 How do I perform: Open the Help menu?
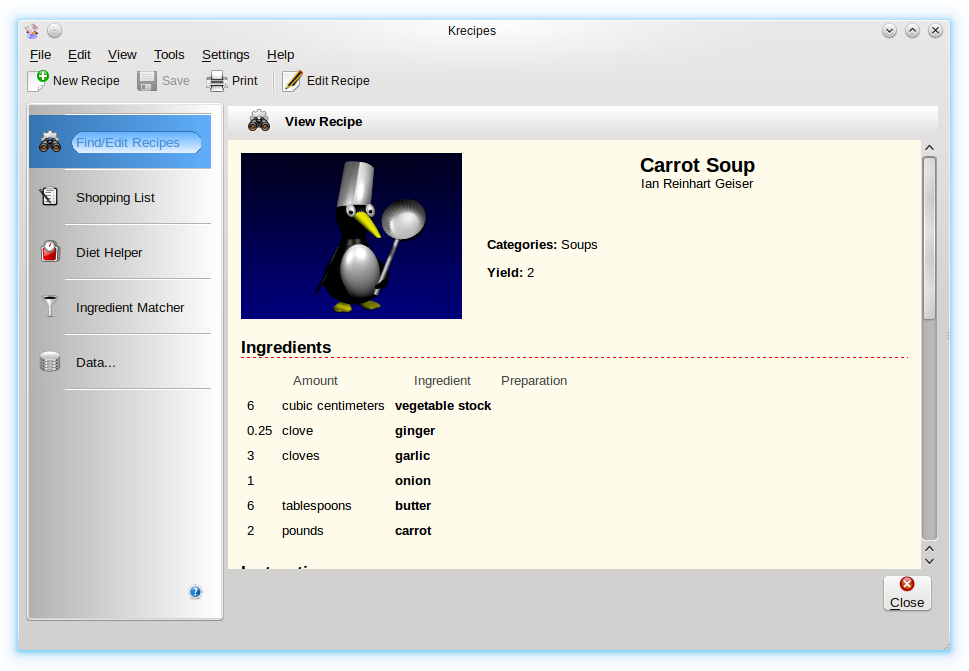(x=281, y=55)
